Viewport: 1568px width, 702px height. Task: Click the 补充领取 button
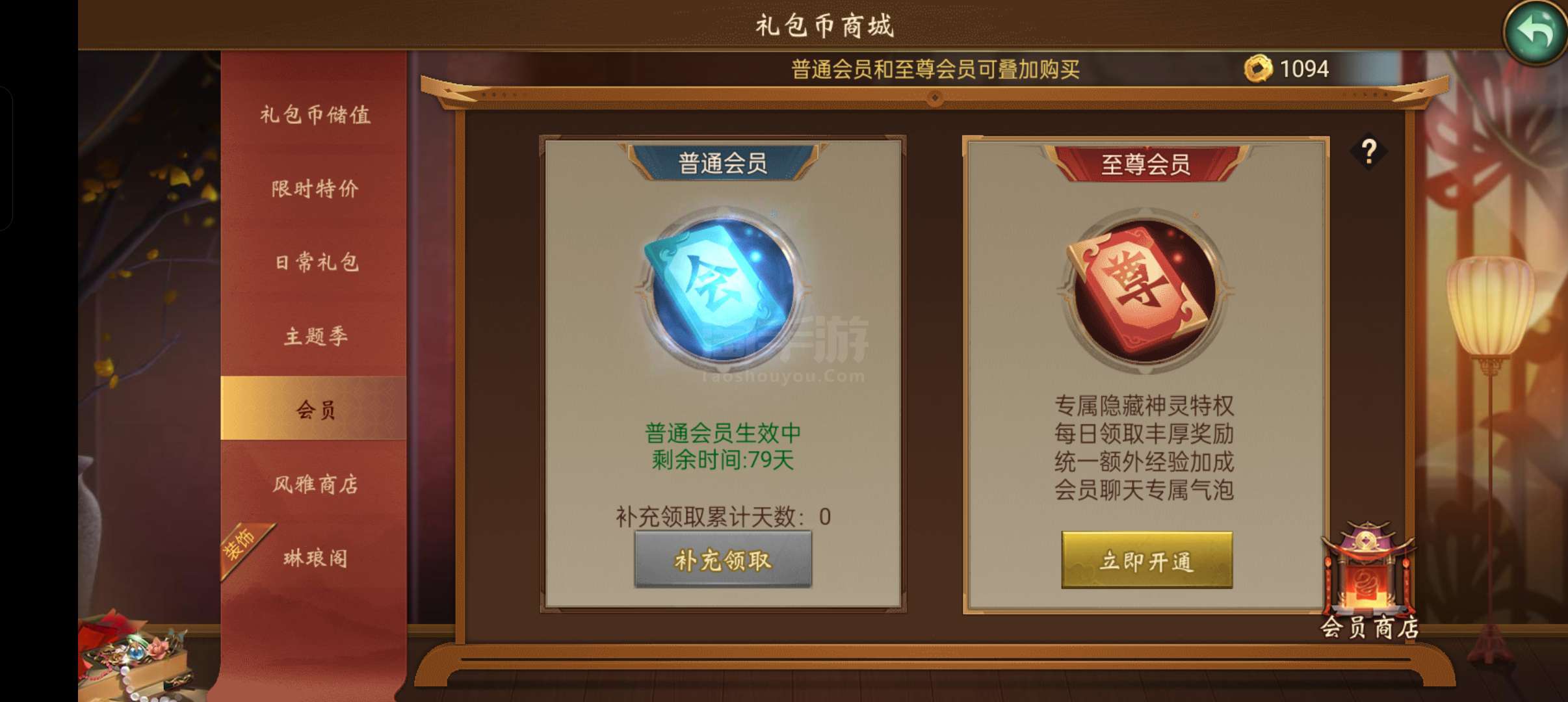click(723, 560)
